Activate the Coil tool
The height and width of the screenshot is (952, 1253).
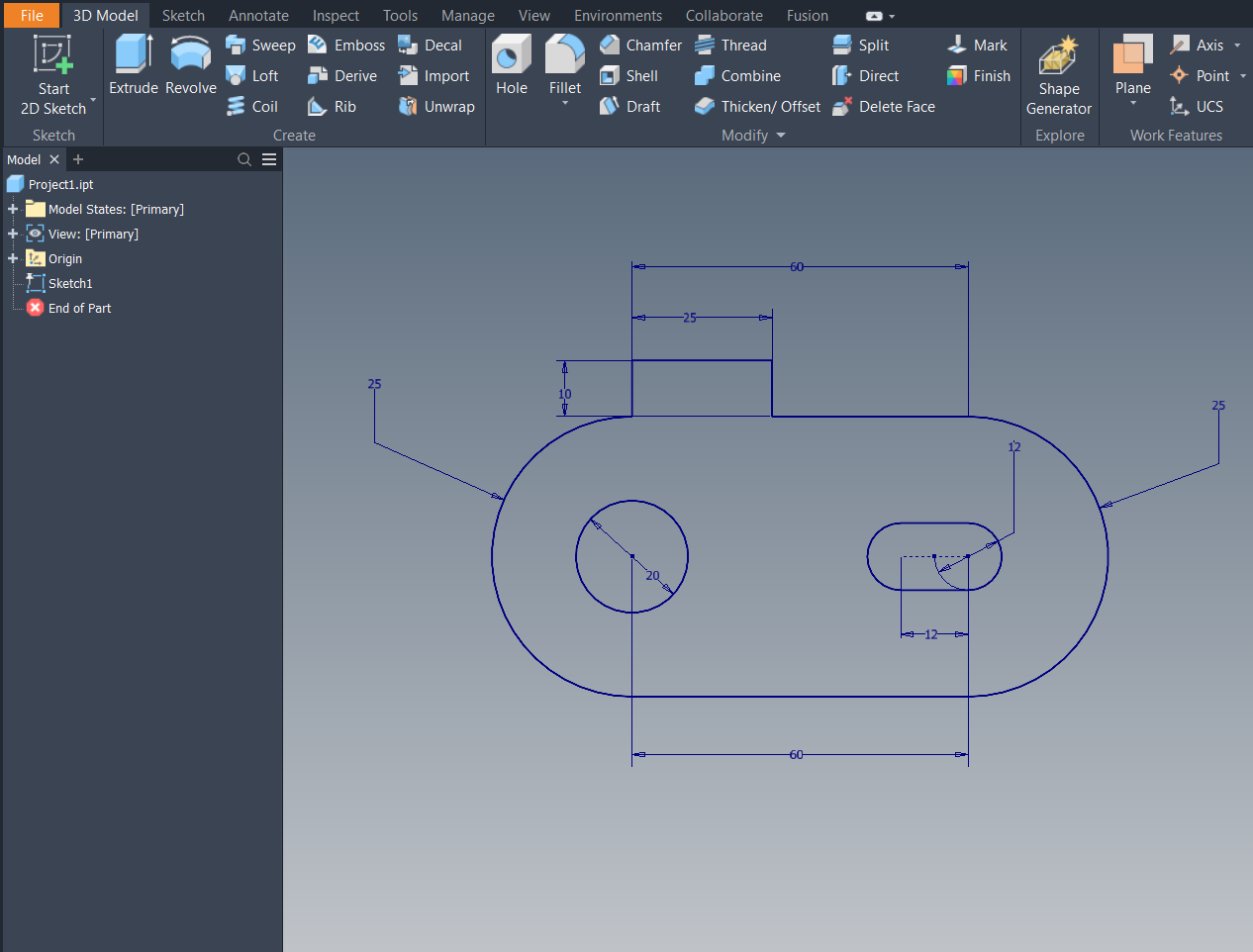[x=251, y=107]
